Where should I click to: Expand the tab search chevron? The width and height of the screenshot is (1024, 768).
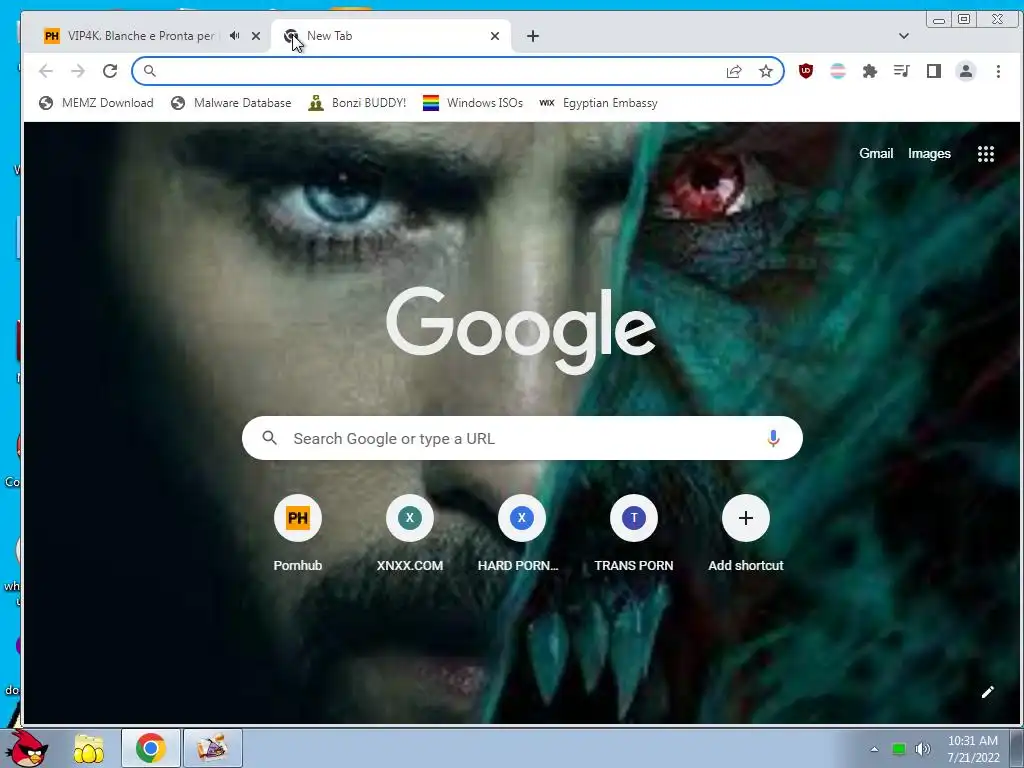904,36
